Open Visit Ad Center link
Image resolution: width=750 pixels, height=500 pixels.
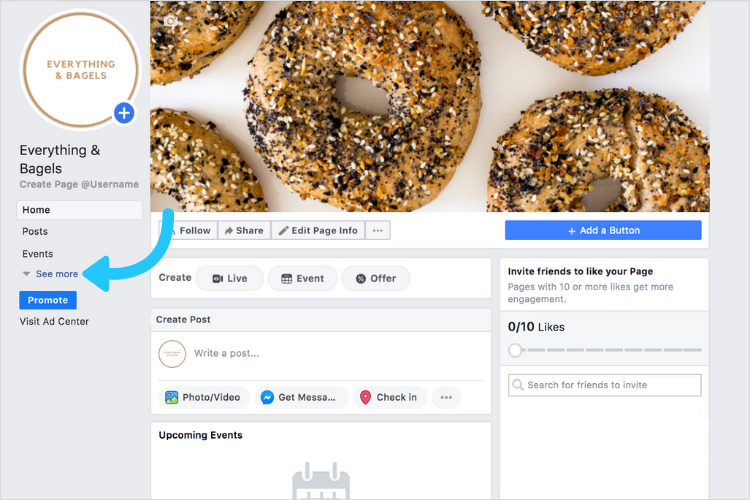coord(54,322)
